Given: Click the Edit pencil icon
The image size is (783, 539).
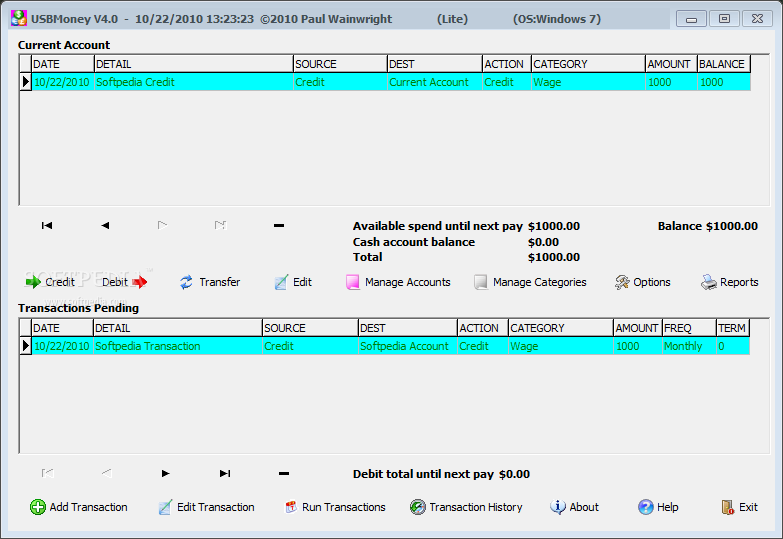Looking at the screenshot, I should point(281,282).
